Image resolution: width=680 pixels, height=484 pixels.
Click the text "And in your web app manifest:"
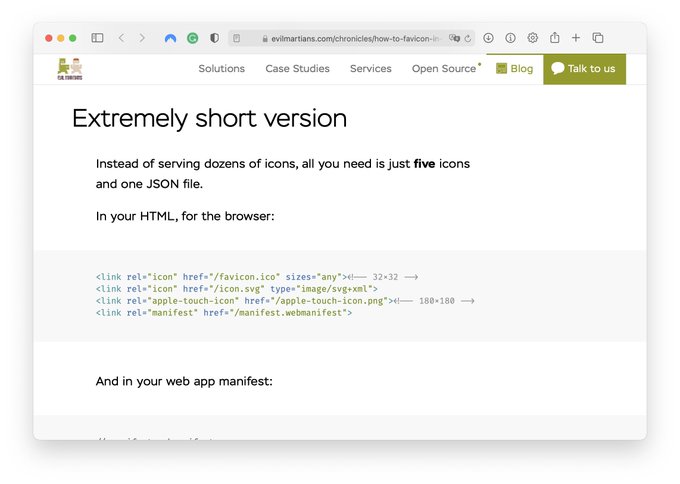pyautogui.click(x=184, y=381)
